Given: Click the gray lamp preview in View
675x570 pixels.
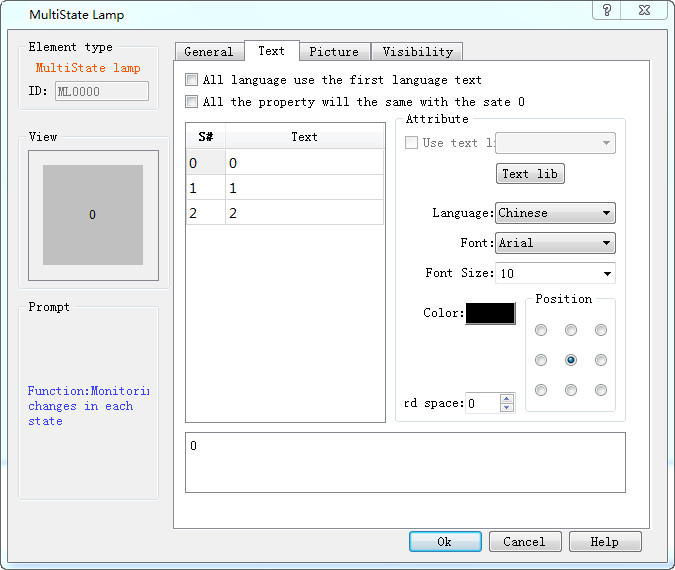Looking at the screenshot, I should (93, 215).
